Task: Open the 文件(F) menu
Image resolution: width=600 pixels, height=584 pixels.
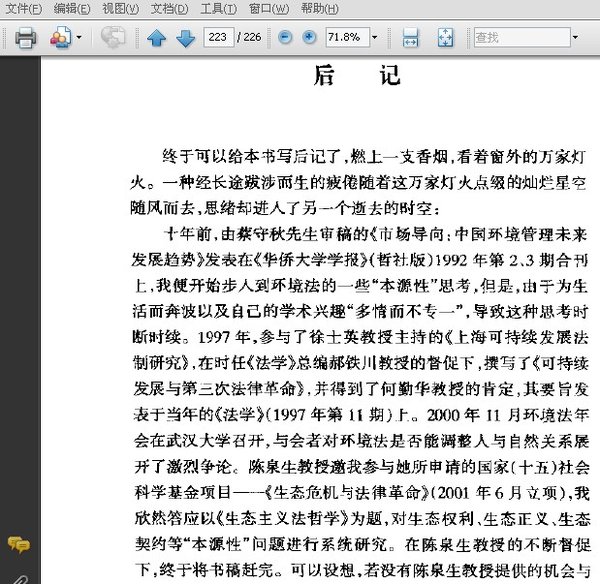Action: [24, 8]
